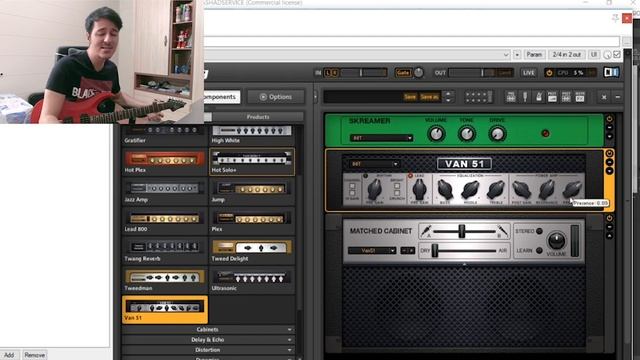Expand the Cabinets category
Screen dimensions: 640x360
[208, 329]
